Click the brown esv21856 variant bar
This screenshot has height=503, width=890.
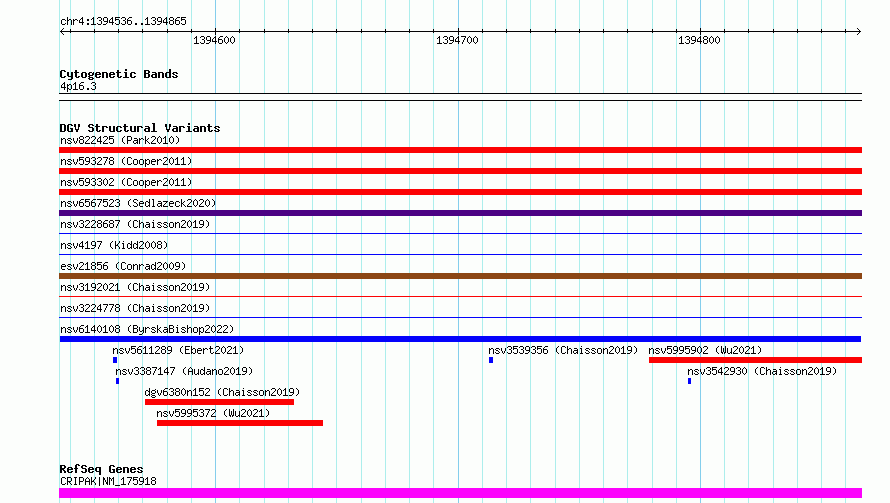460,276
